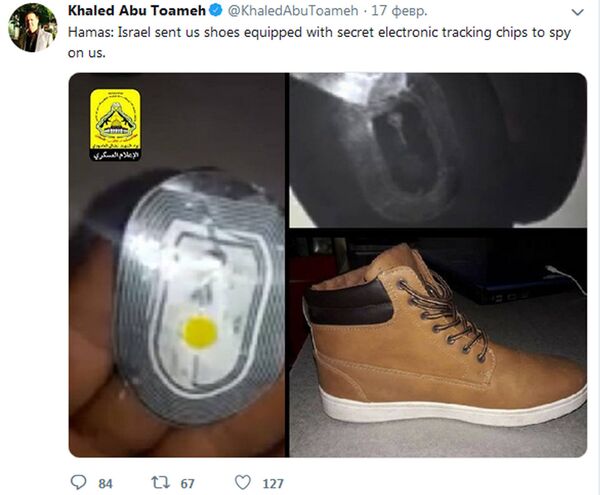
Task: Like the tweet with heart icon
Action: (243, 482)
